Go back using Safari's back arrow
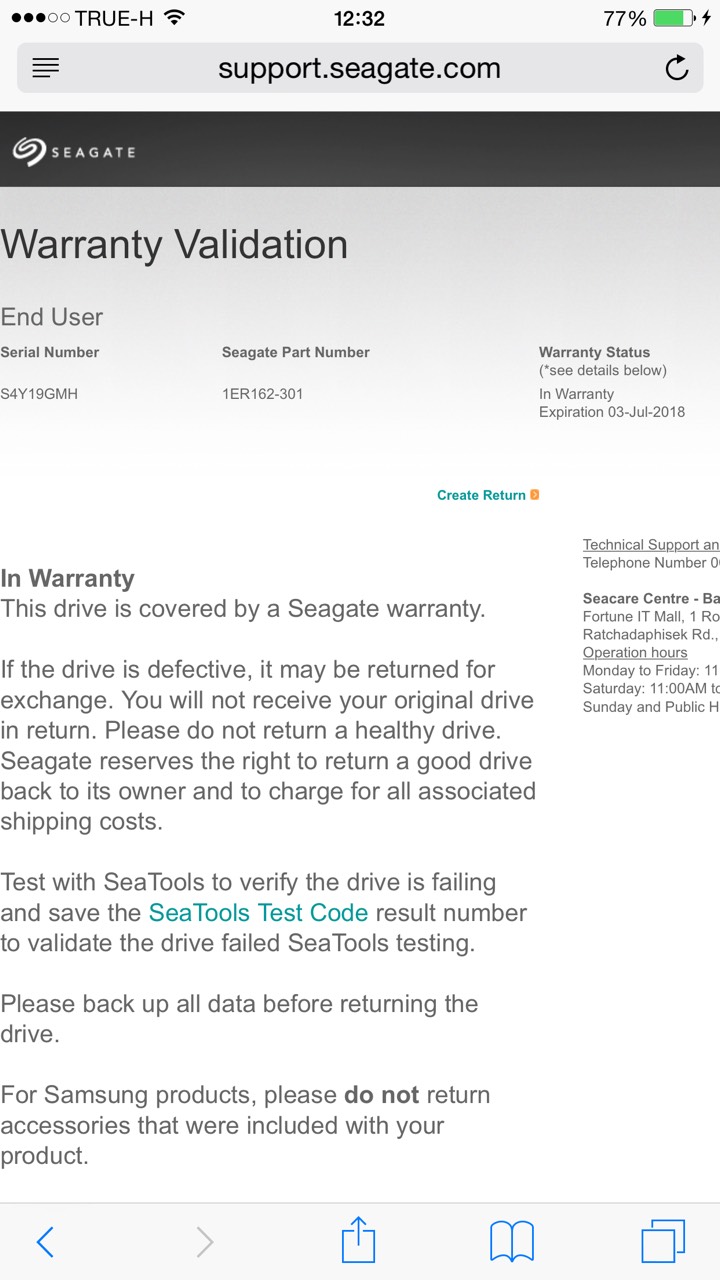The height and width of the screenshot is (1280, 720). coord(45,1242)
